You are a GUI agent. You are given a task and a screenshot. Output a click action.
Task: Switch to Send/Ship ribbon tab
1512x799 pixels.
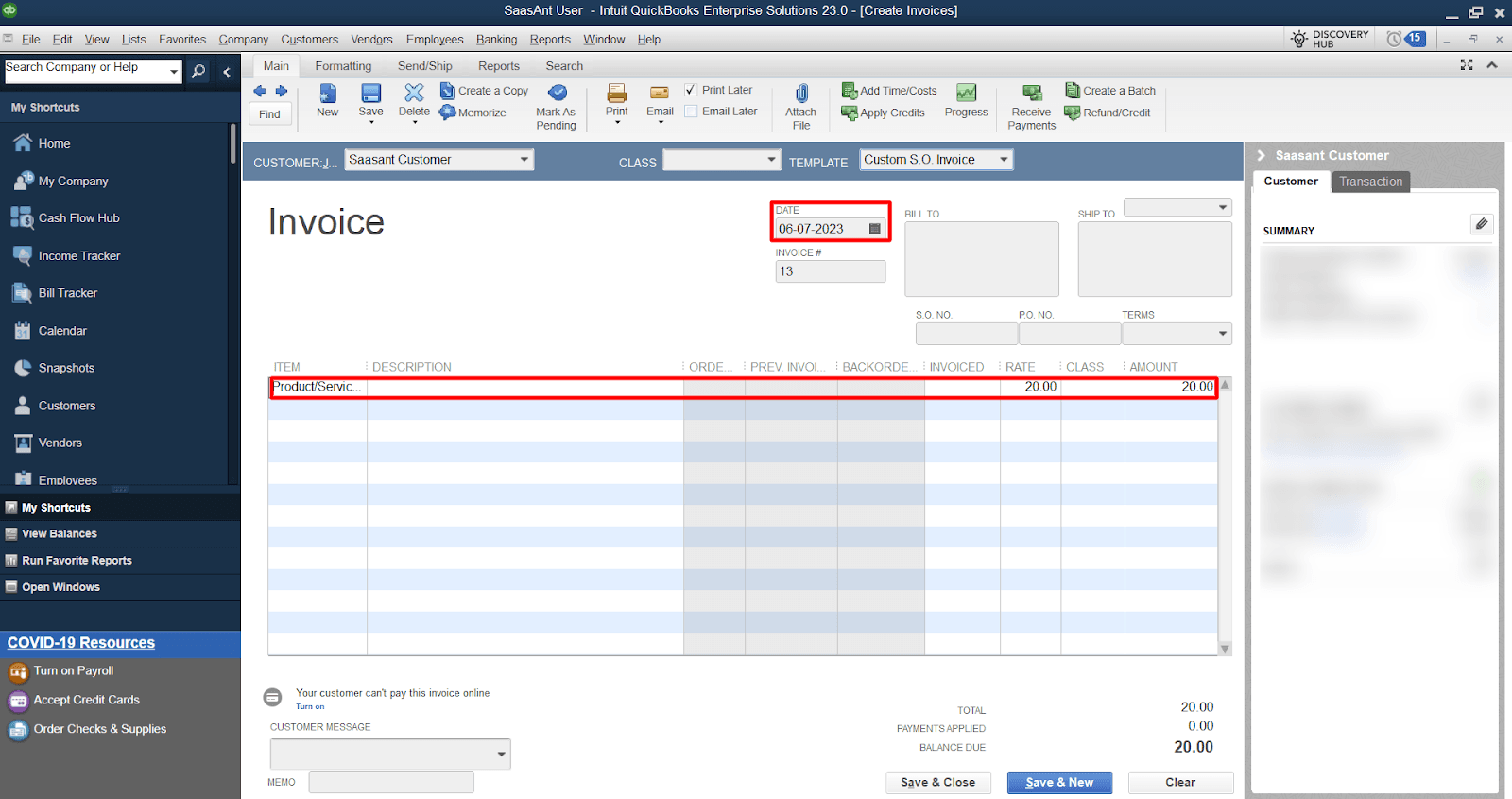(425, 66)
